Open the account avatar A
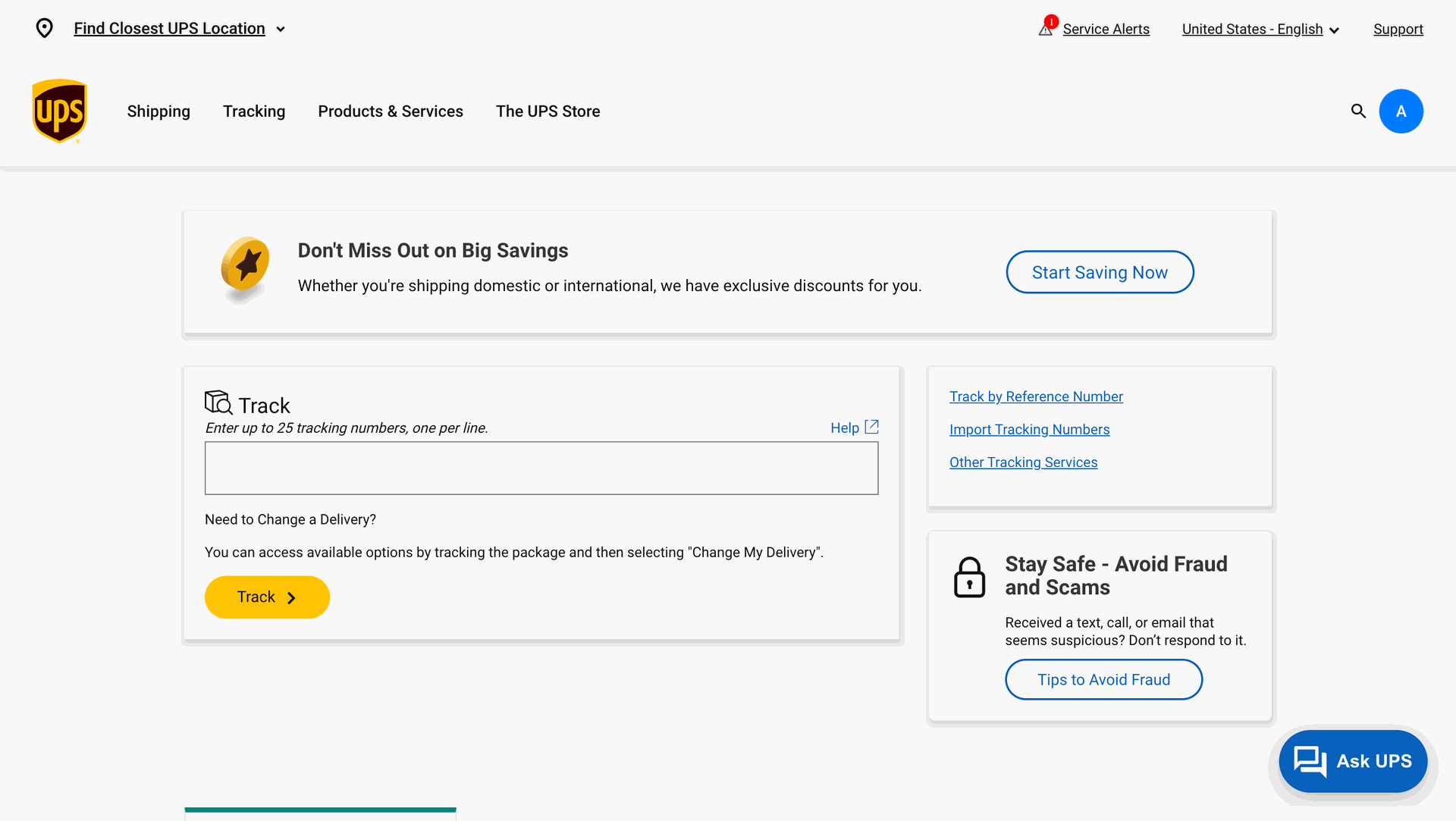This screenshot has height=821, width=1456. click(x=1401, y=111)
